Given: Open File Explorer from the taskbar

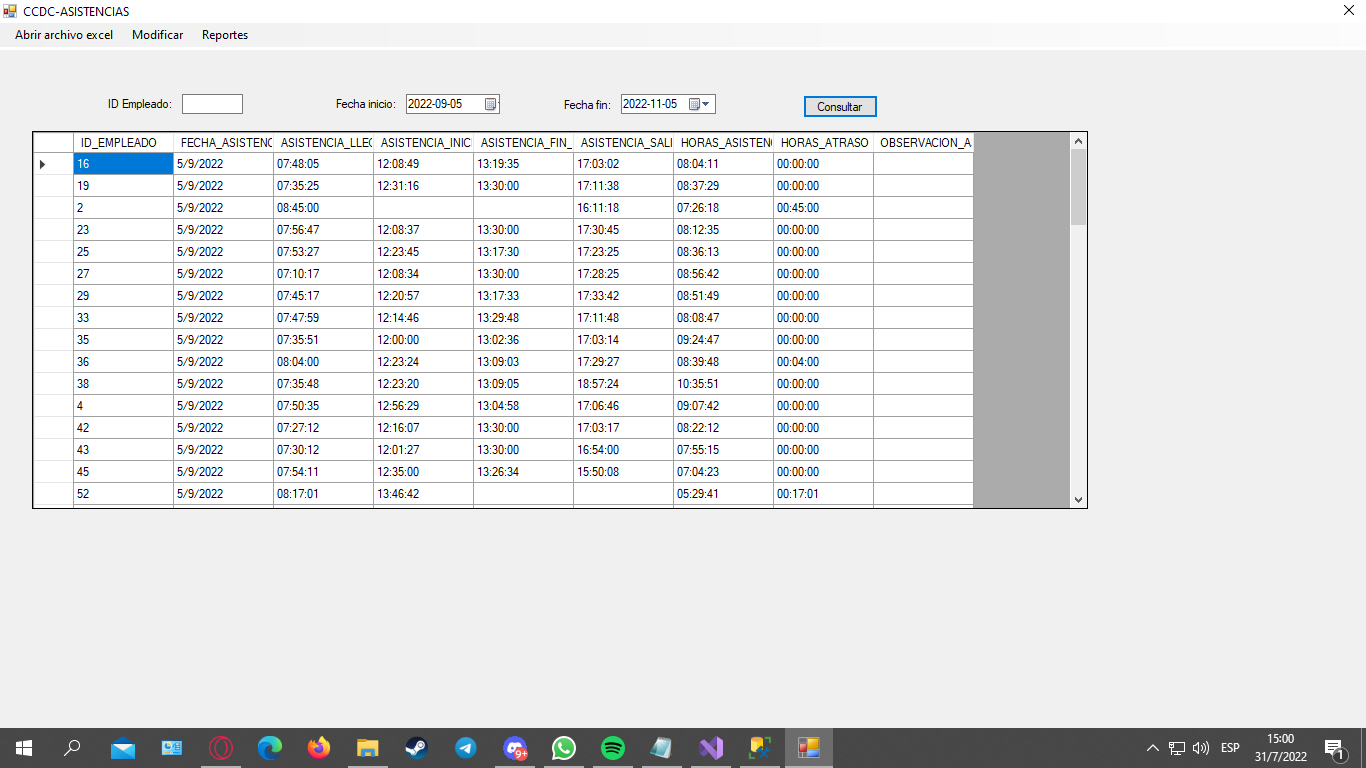Looking at the screenshot, I should pos(368,748).
